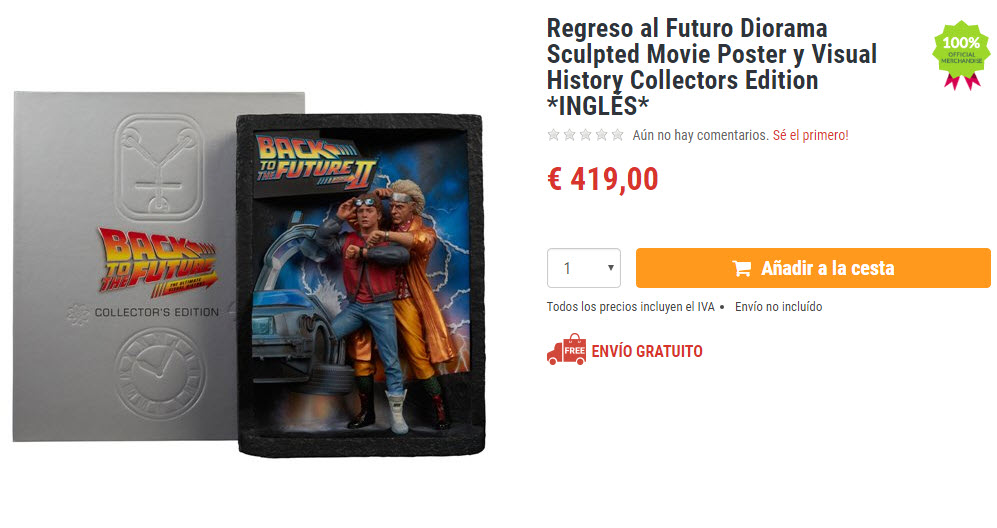
Task: Rate the product with the fifth star
Action: tap(617, 135)
